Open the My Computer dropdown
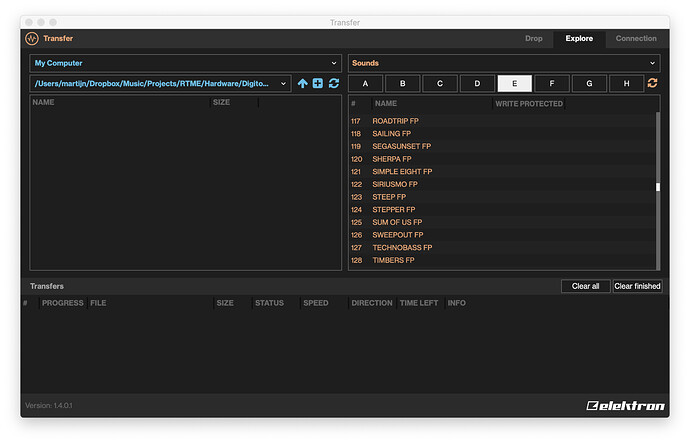The width and height of the screenshot is (690, 442). 185,63
